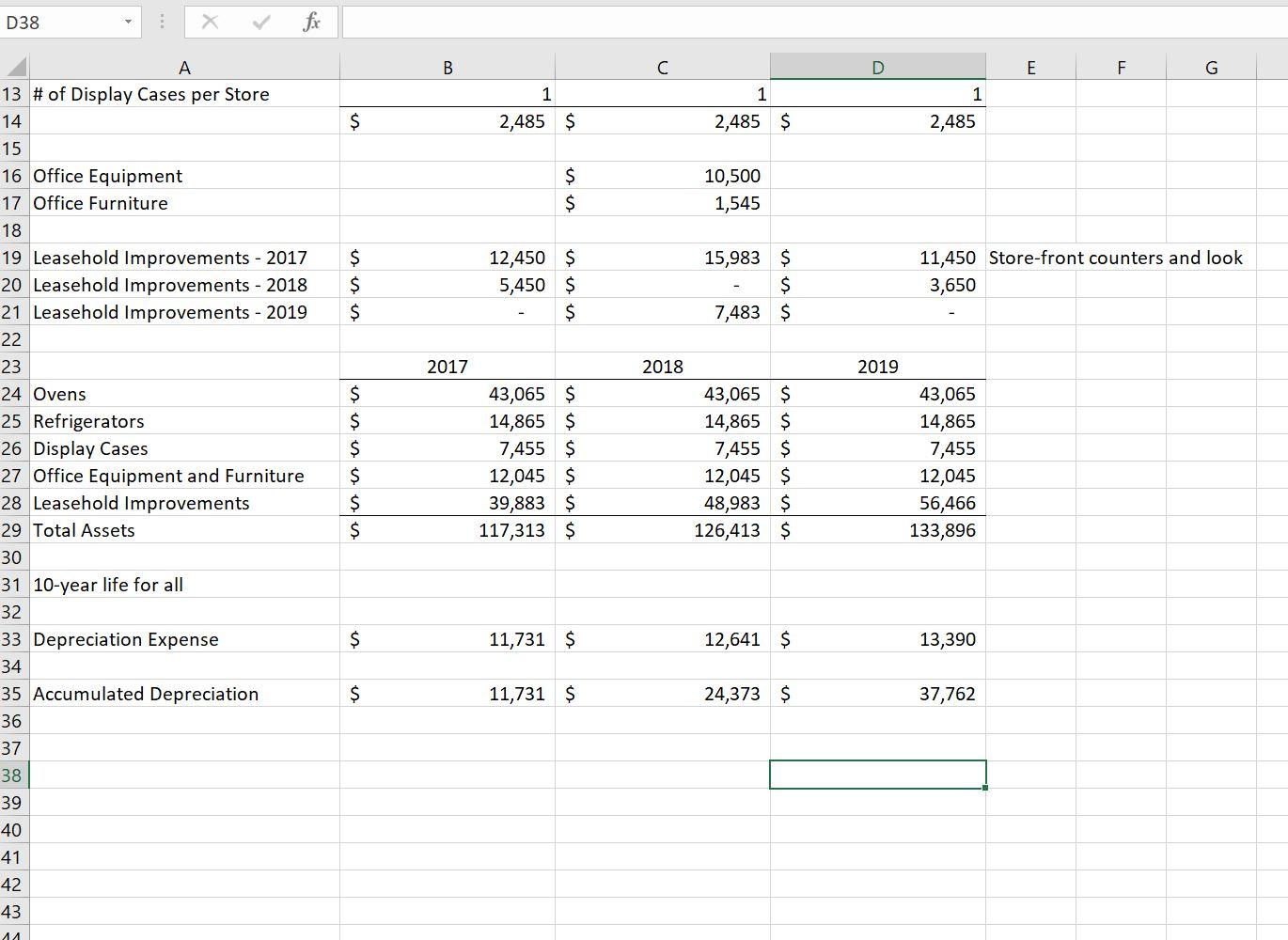This screenshot has height=940, width=1288.
Task: Select Office Furniture value 1,545
Action: (x=663, y=203)
